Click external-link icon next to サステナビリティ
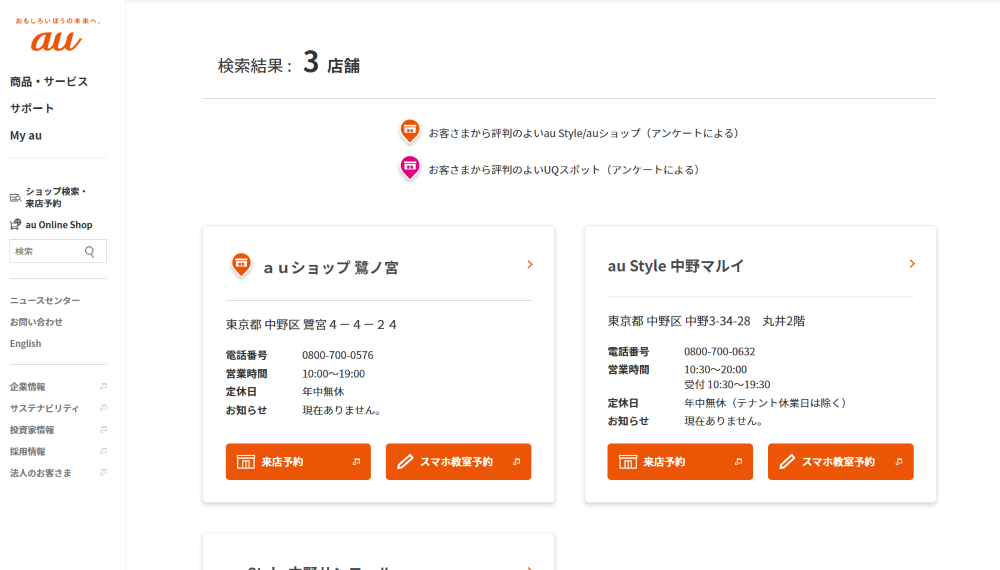This screenshot has width=1000, height=570. [103, 408]
